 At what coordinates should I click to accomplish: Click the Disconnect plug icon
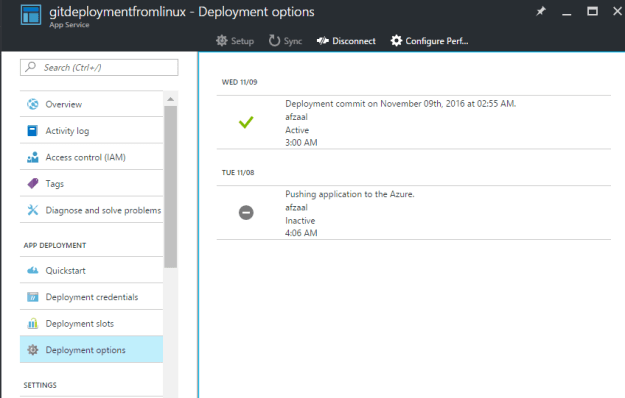tap(322, 41)
